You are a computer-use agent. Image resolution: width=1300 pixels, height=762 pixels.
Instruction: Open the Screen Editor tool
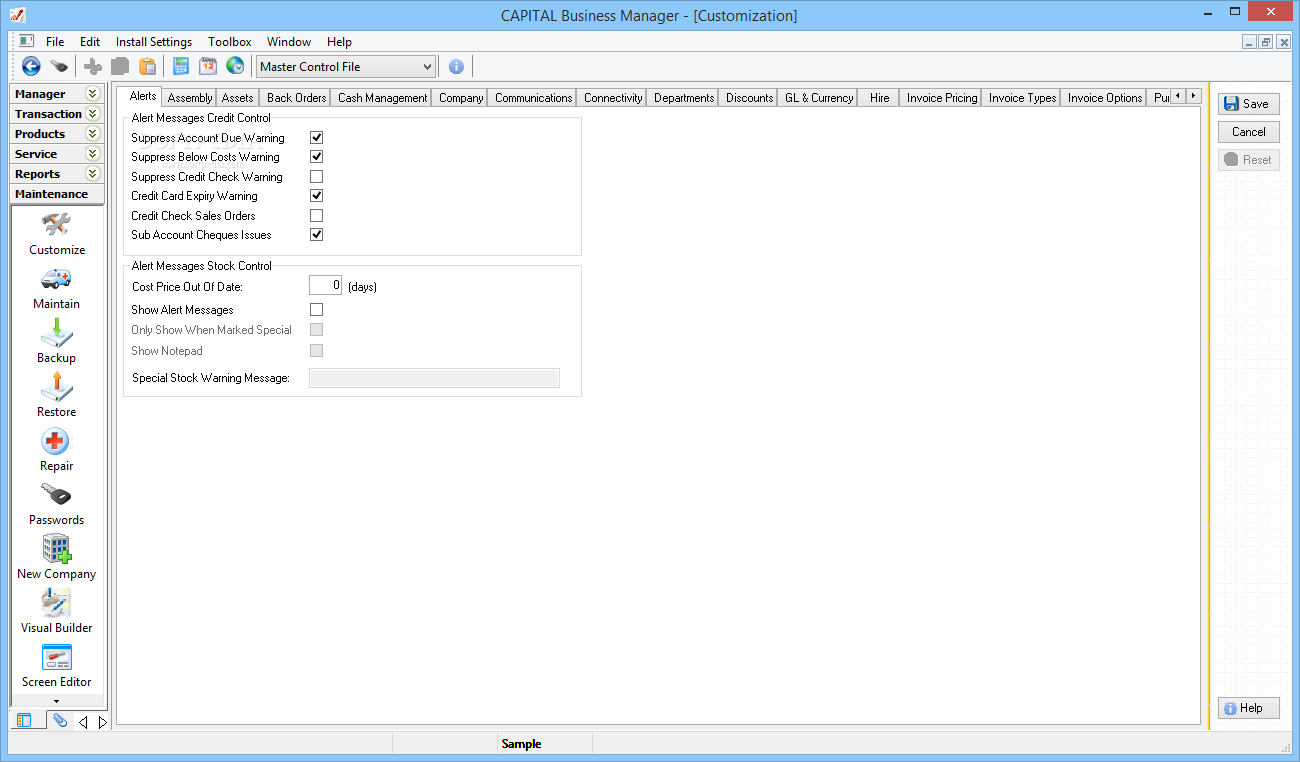coord(57,666)
